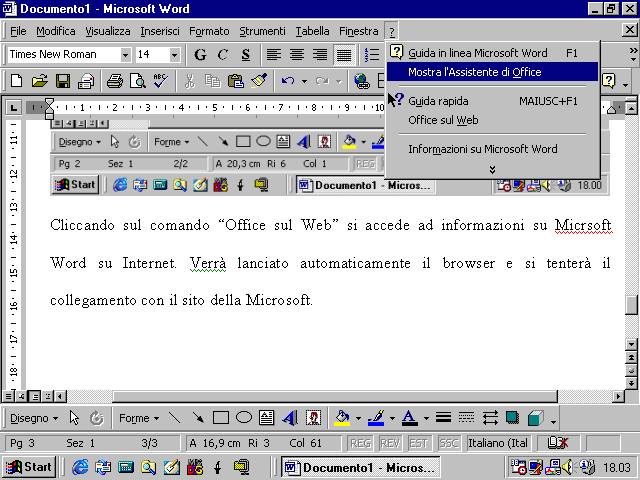Insert ClipArt from the bottom drawing toolbar
This screenshot has height=480, width=640.
tap(313, 418)
